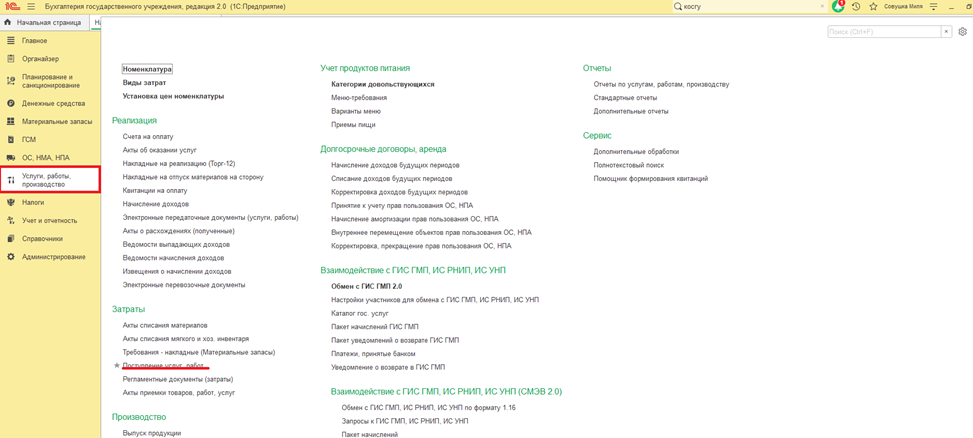Open Дополнительные обработки

635,151
